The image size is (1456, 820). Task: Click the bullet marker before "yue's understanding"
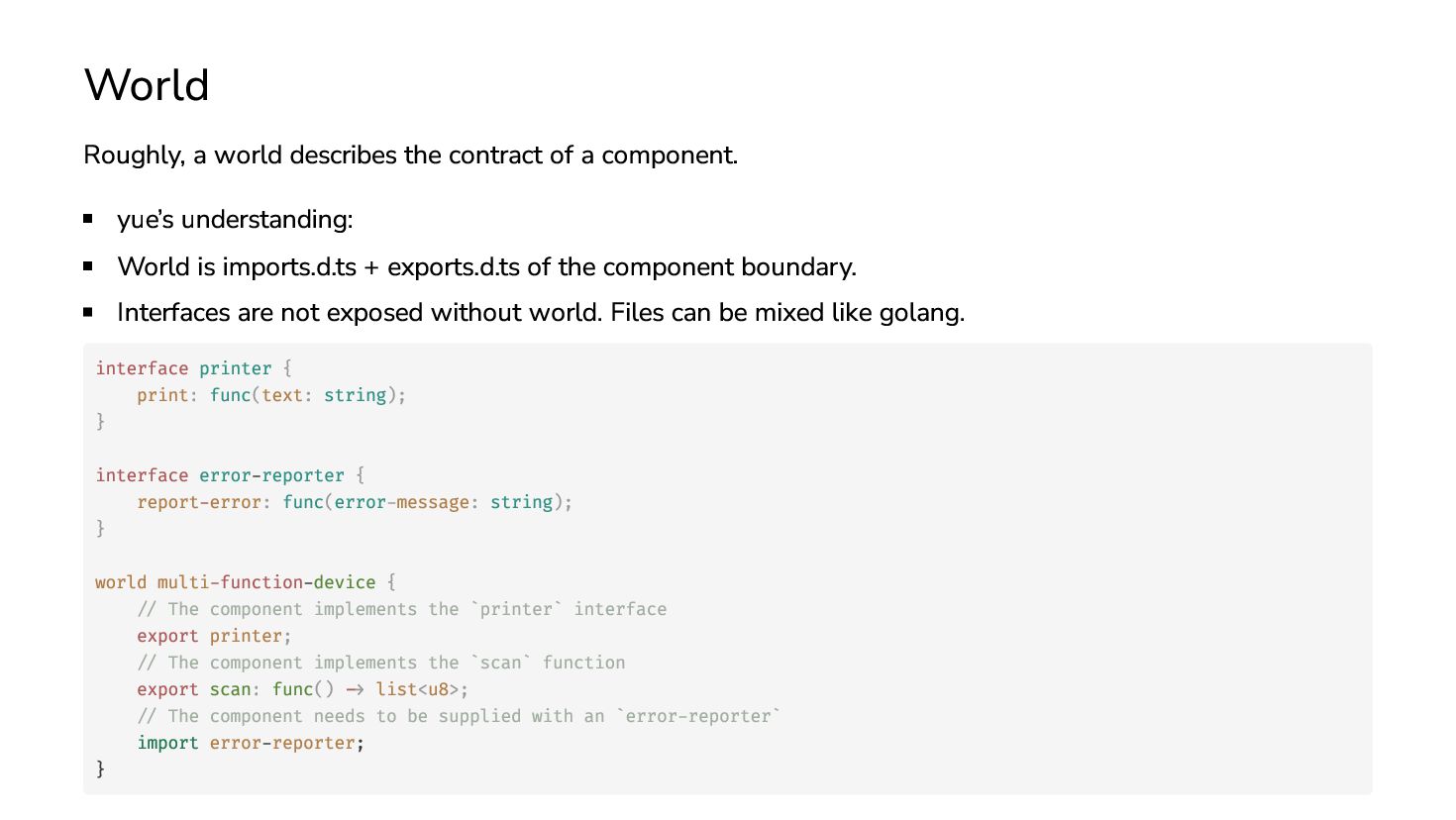pyautogui.click(x=88, y=219)
